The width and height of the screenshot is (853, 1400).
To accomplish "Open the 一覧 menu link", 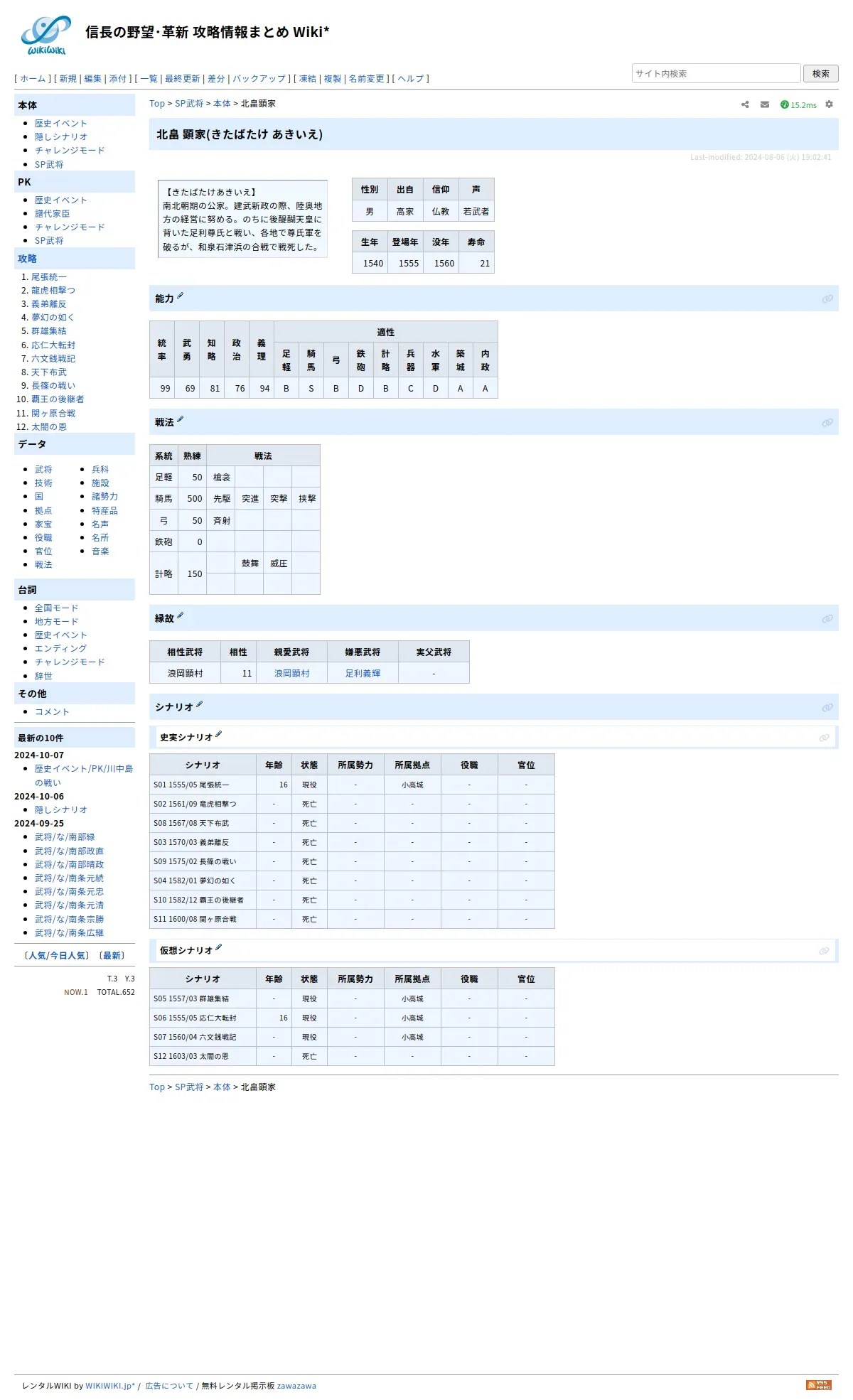I will (149, 79).
